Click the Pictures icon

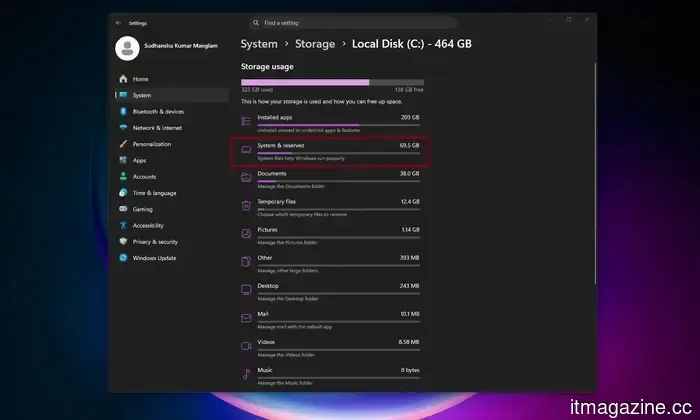point(246,233)
